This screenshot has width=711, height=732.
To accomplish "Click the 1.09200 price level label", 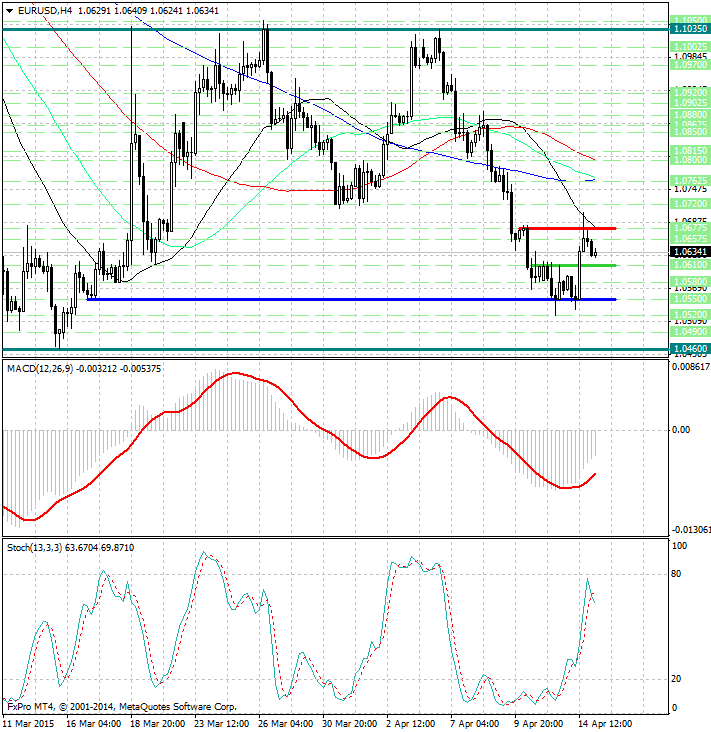I will coord(690,93).
